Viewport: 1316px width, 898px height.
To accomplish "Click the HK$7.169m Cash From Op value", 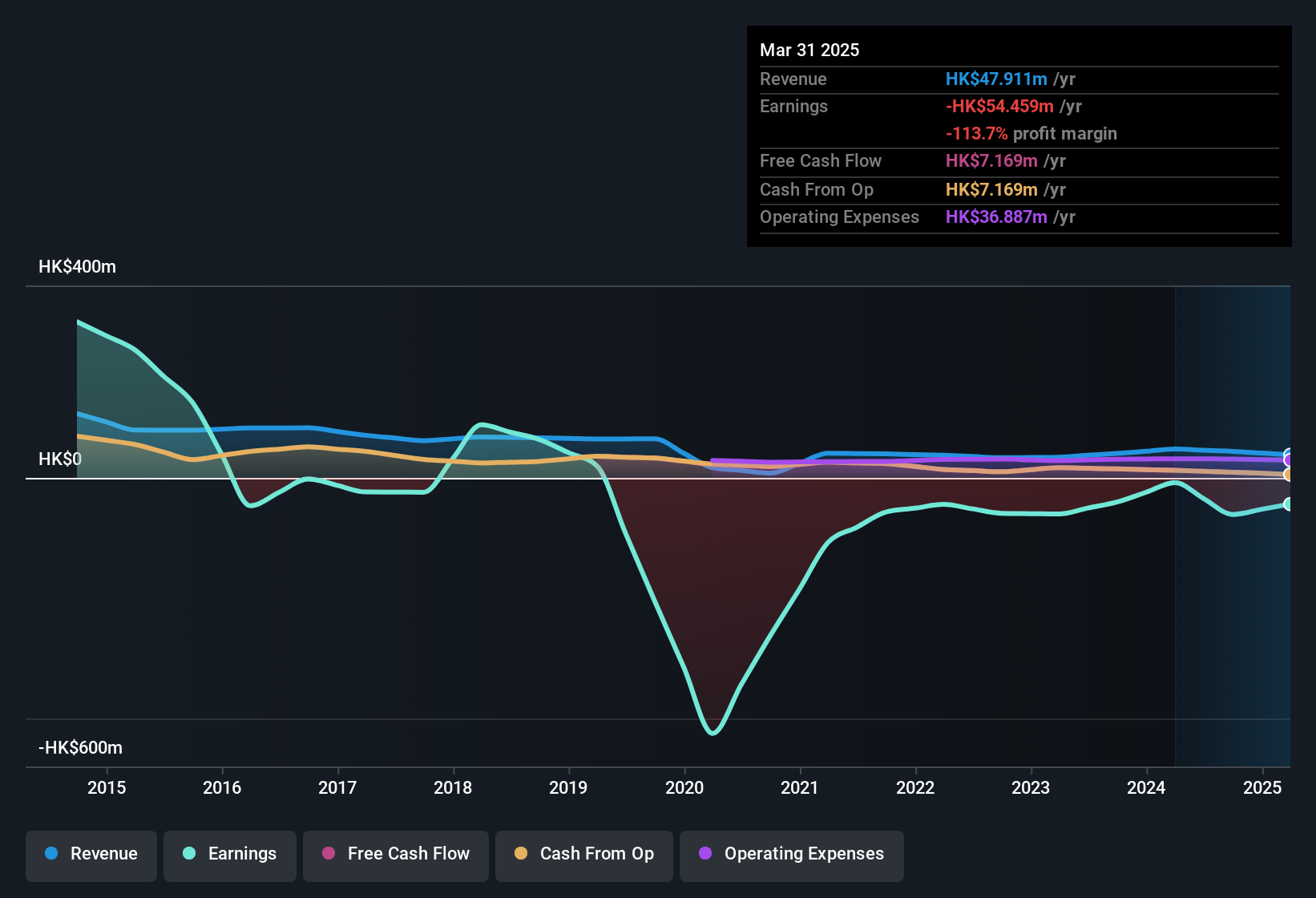I will (x=991, y=190).
